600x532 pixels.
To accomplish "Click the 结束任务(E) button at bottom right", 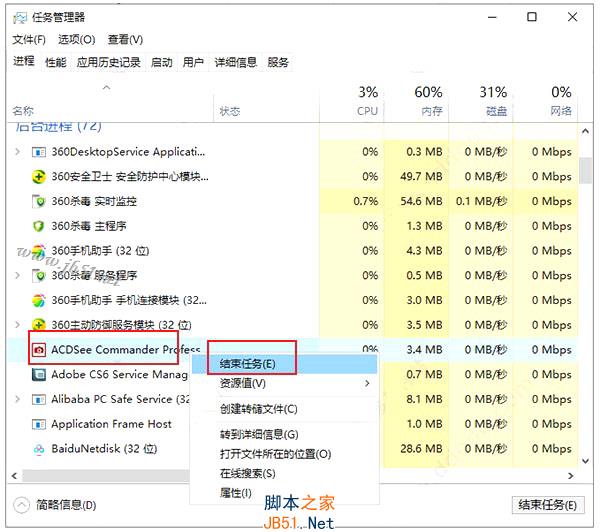I will point(547,505).
